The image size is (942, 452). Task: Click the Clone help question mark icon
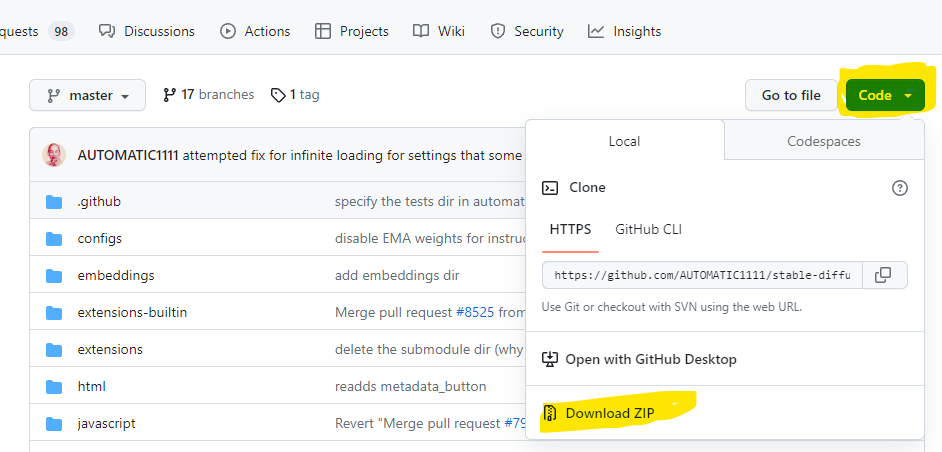pyautogui.click(x=899, y=188)
